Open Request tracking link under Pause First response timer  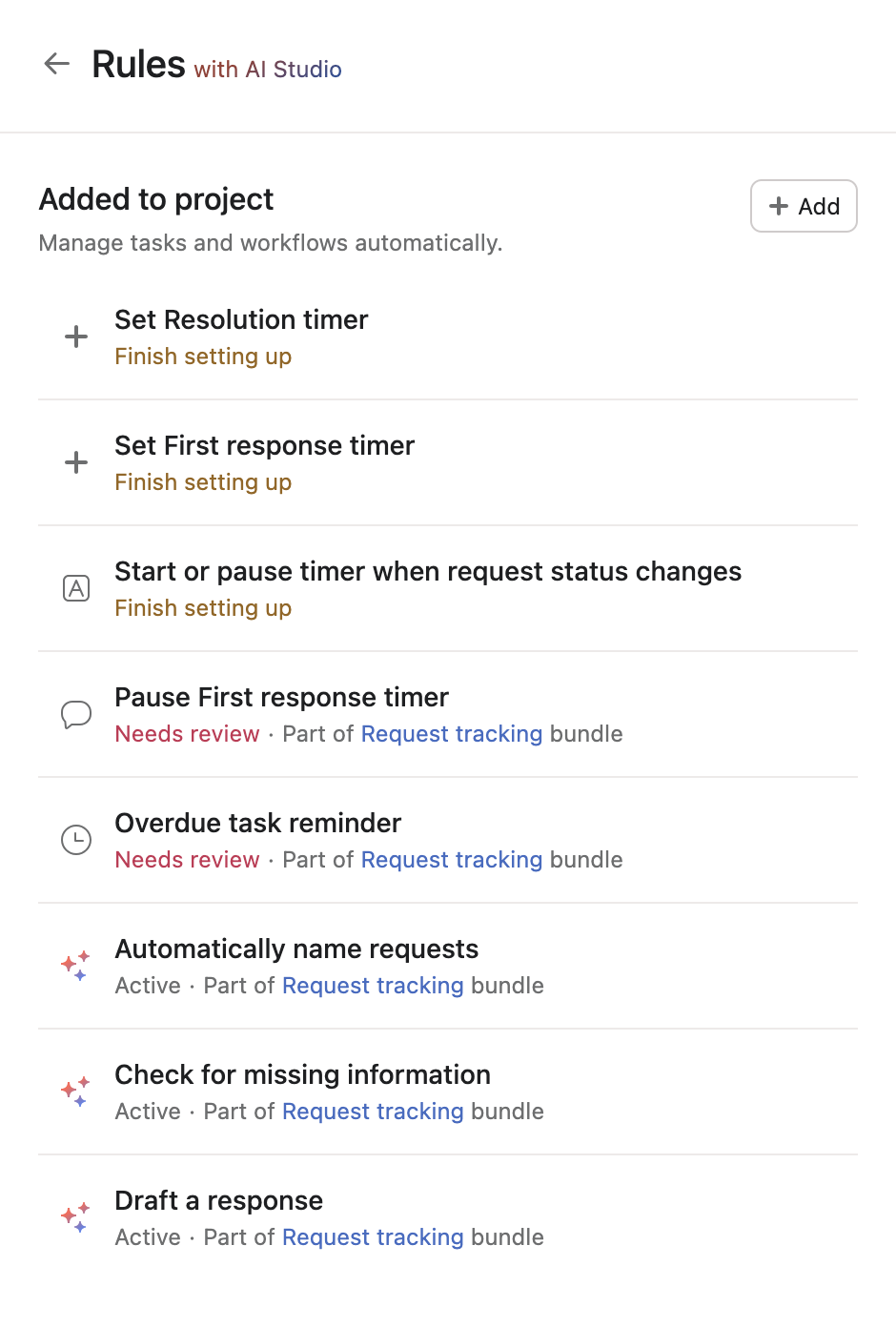(x=451, y=734)
